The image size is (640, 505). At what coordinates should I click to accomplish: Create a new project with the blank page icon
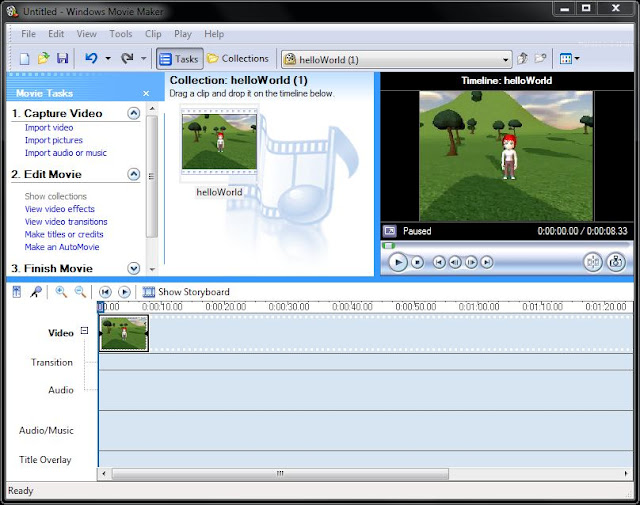(24, 59)
